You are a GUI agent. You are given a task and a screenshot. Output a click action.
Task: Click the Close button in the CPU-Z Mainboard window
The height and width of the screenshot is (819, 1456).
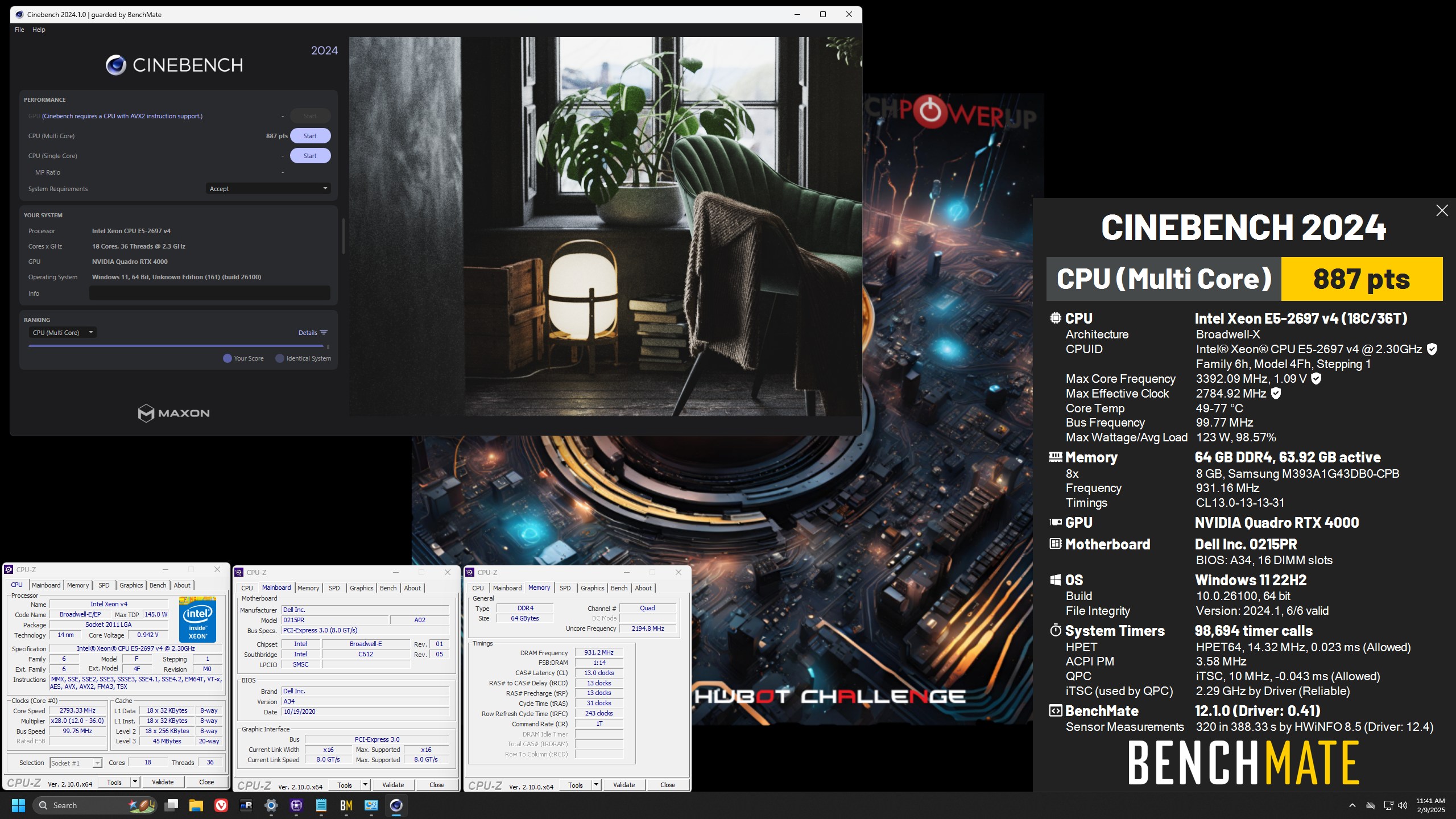[437, 785]
